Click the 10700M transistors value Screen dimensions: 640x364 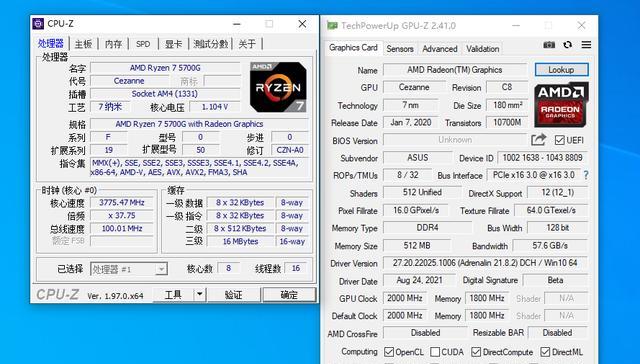point(507,122)
